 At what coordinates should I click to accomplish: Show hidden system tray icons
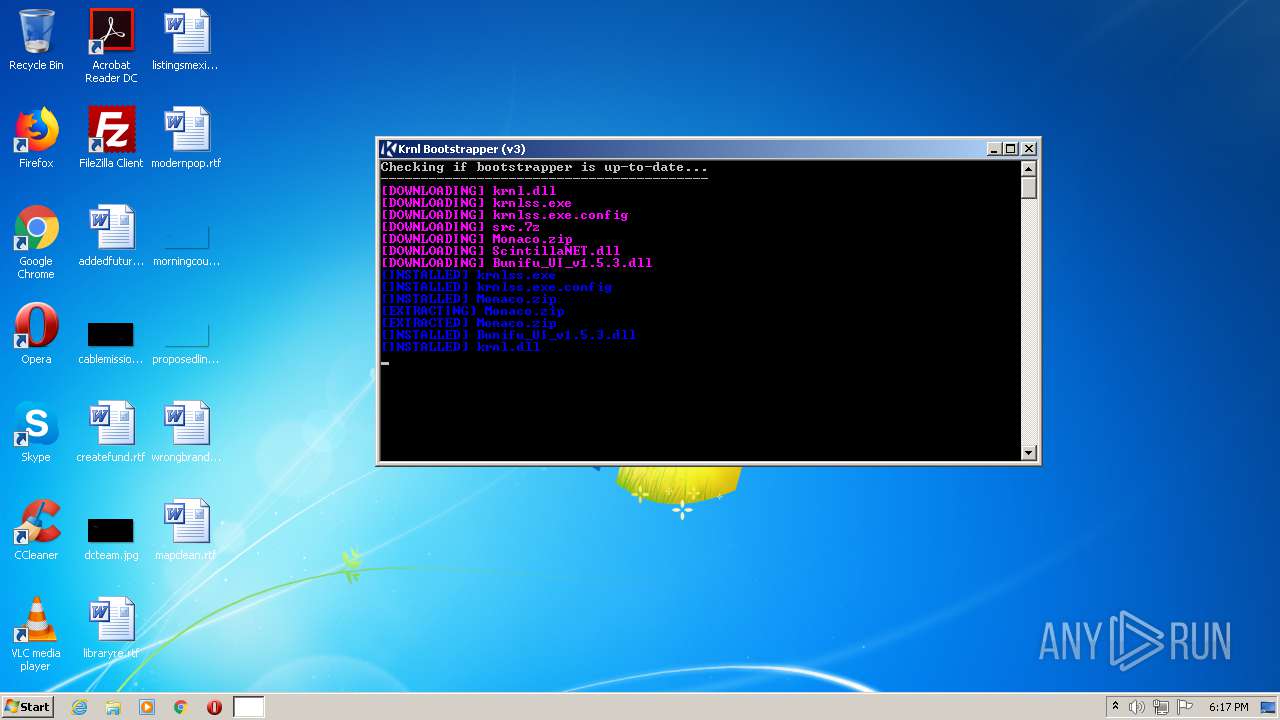[x=1115, y=707]
